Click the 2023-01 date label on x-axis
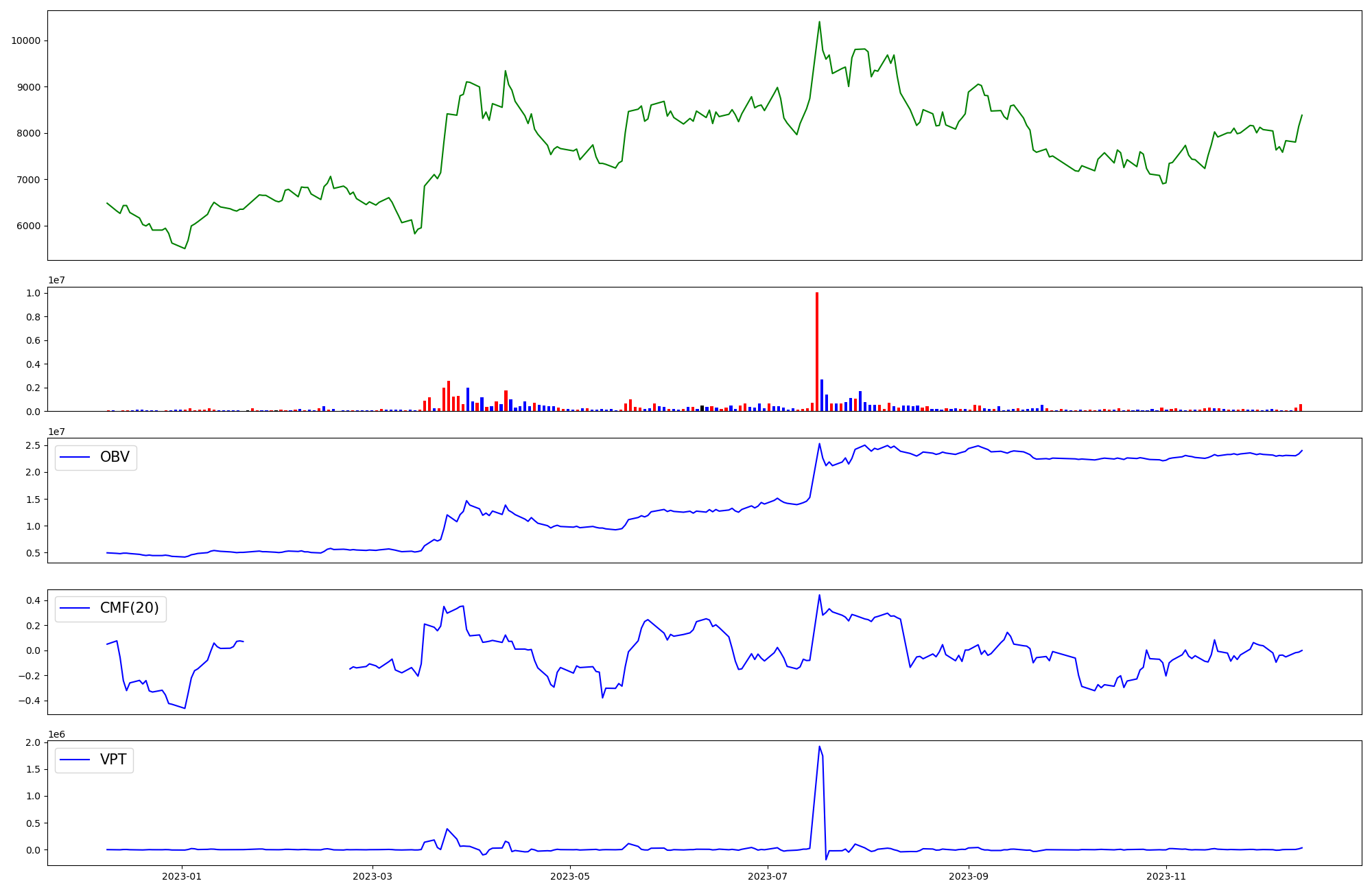This screenshot has width=1372, height=892. coord(182,876)
